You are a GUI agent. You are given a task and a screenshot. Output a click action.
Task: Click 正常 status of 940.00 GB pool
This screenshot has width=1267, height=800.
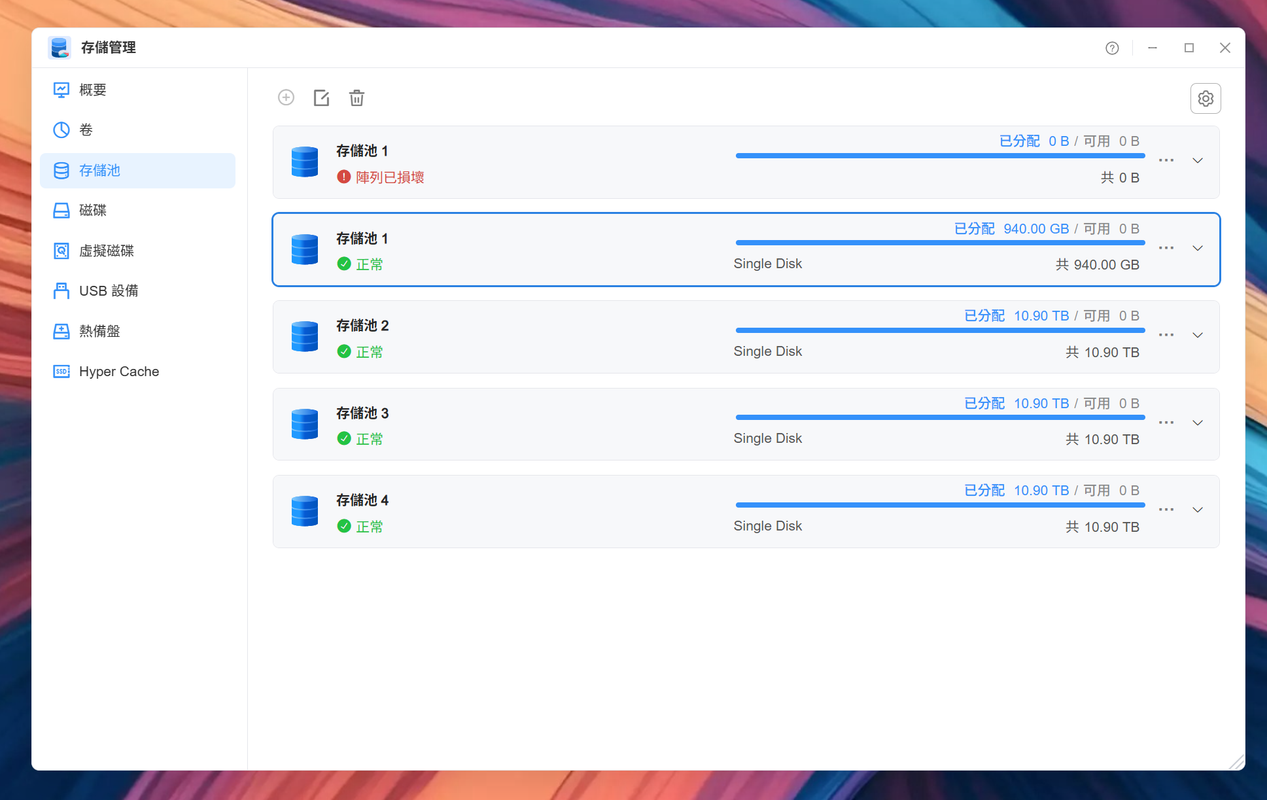[x=370, y=265]
